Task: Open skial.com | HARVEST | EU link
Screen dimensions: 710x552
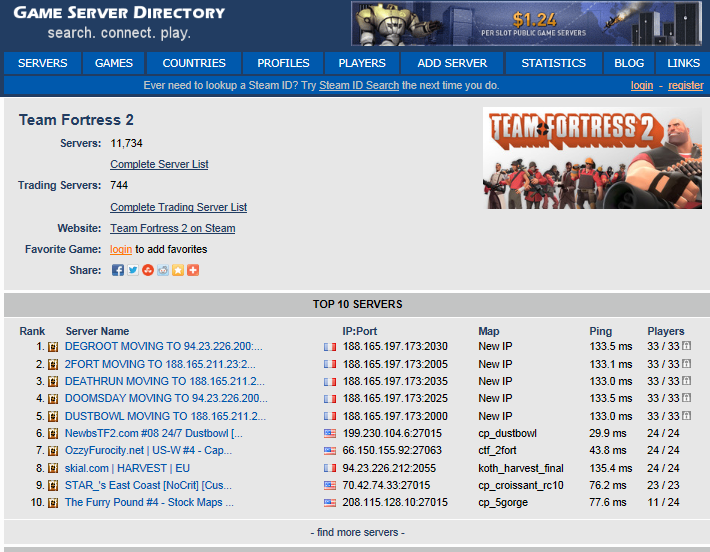Action: click(x=127, y=468)
